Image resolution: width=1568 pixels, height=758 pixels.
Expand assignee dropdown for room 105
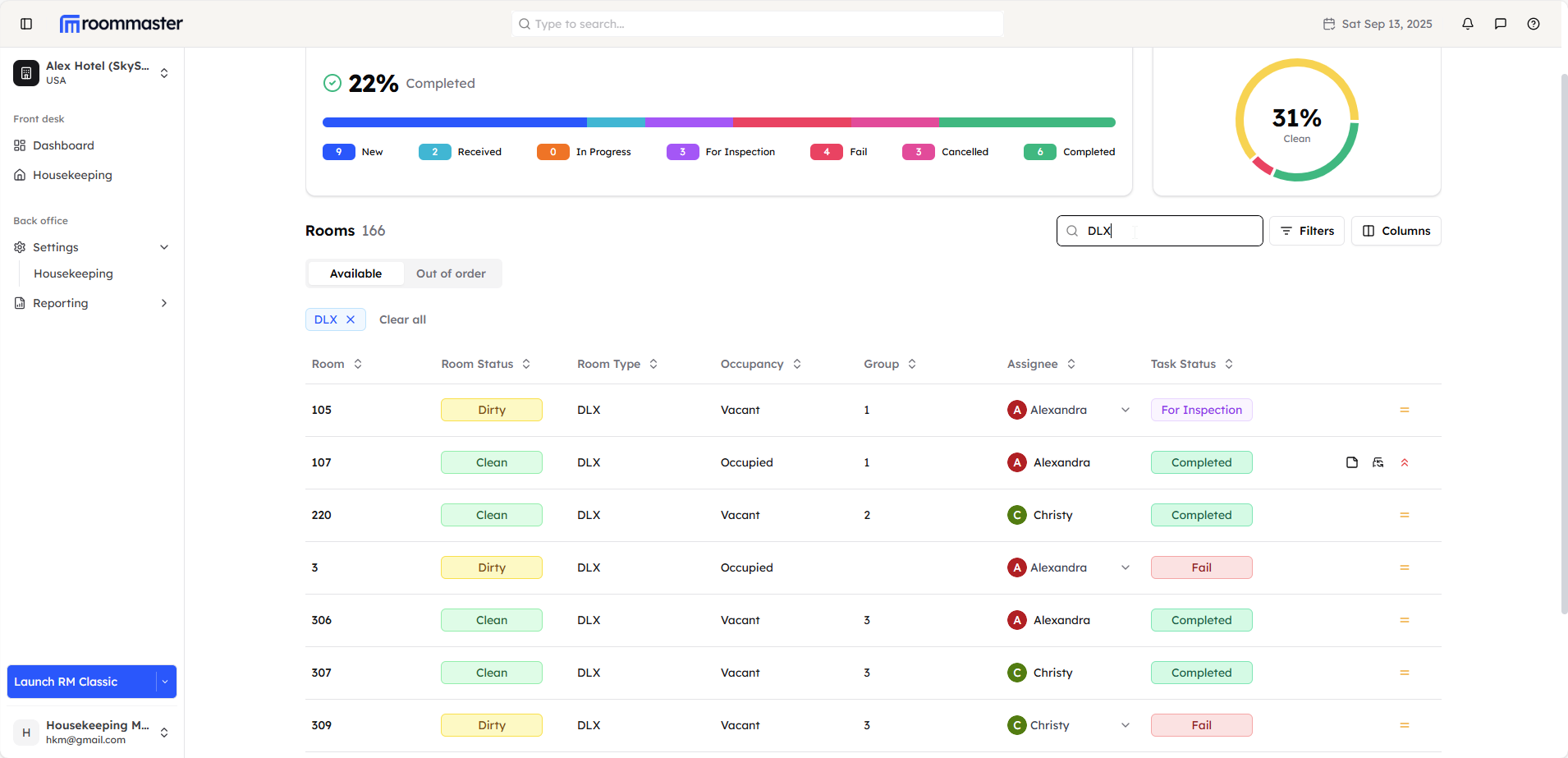pyautogui.click(x=1126, y=410)
